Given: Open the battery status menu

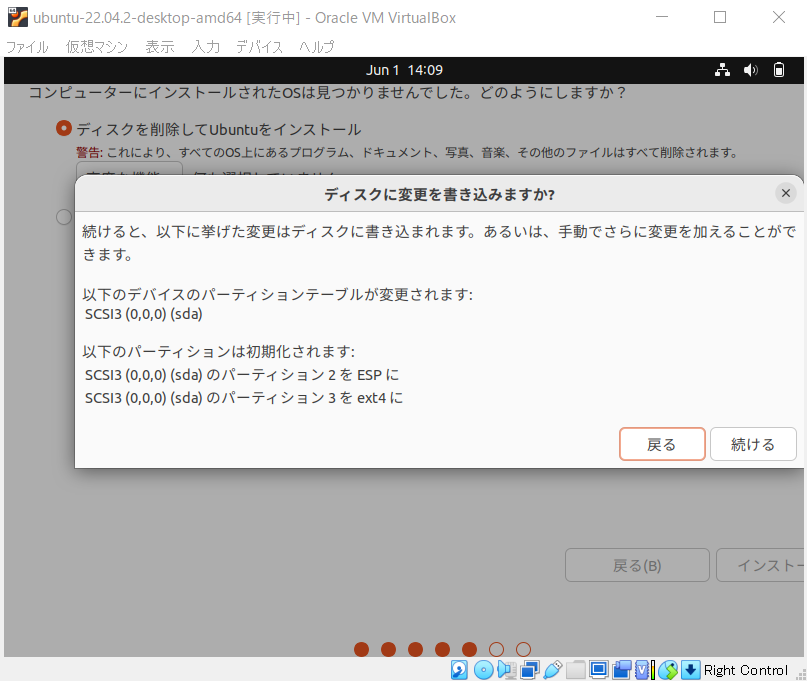Looking at the screenshot, I should (x=779, y=69).
